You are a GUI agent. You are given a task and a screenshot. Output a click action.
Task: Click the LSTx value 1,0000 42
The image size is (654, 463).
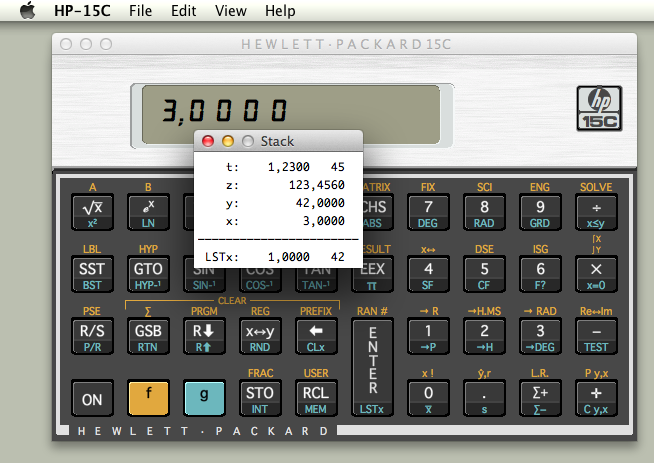[306, 257]
